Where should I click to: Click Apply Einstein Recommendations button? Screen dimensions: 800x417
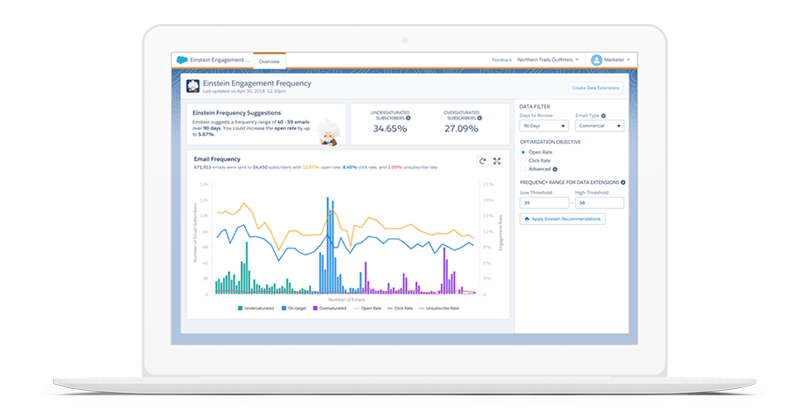click(x=562, y=219)
